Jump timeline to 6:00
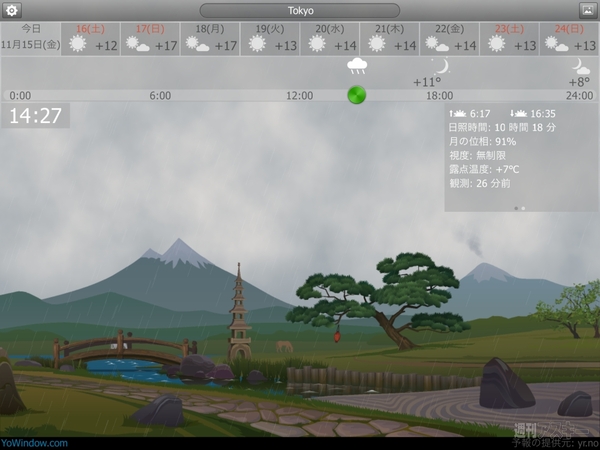Image resolution: width=600 pixels, height=450 pixels. (160, 96)
